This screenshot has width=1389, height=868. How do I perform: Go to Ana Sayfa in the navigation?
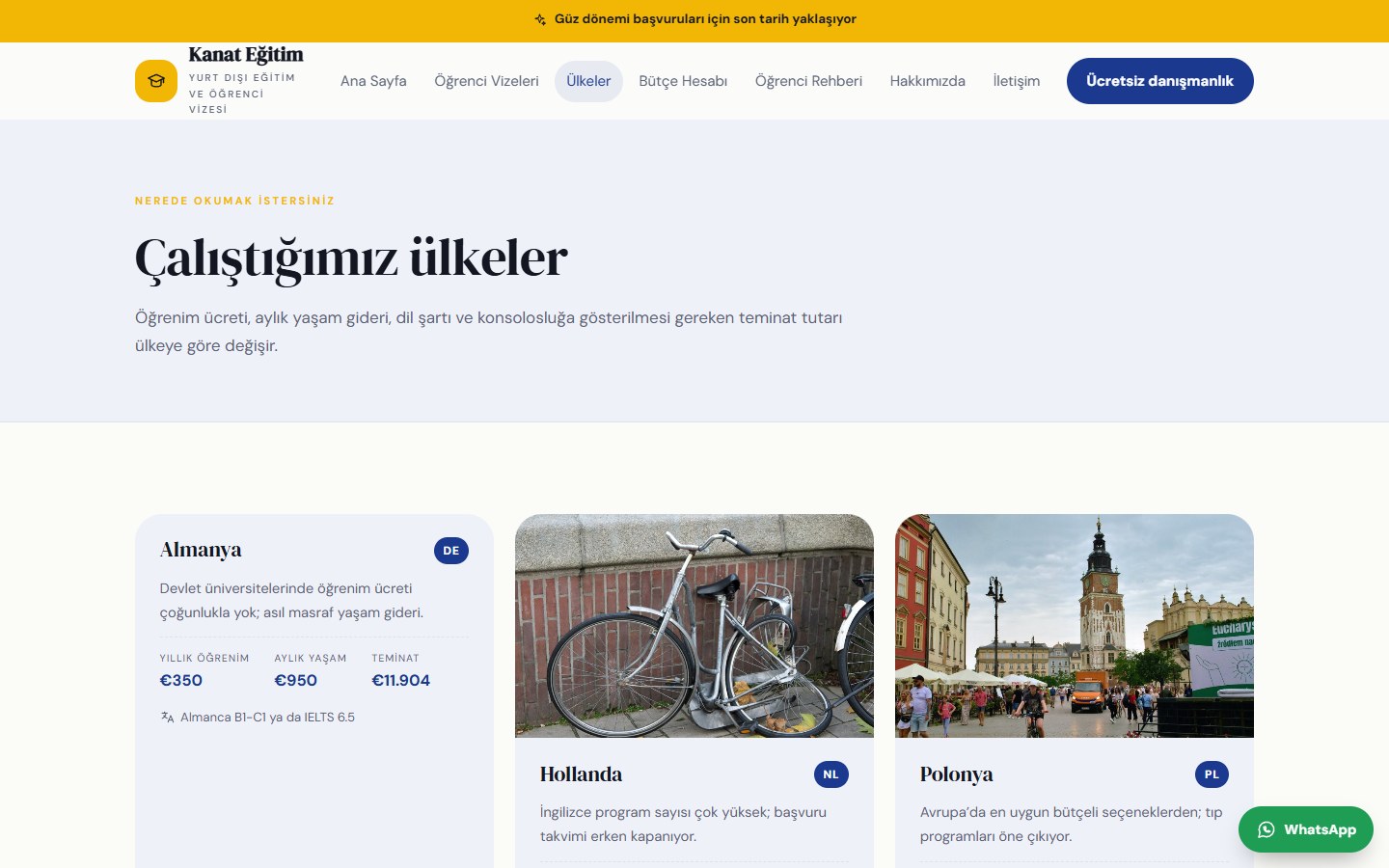[373, 81]
